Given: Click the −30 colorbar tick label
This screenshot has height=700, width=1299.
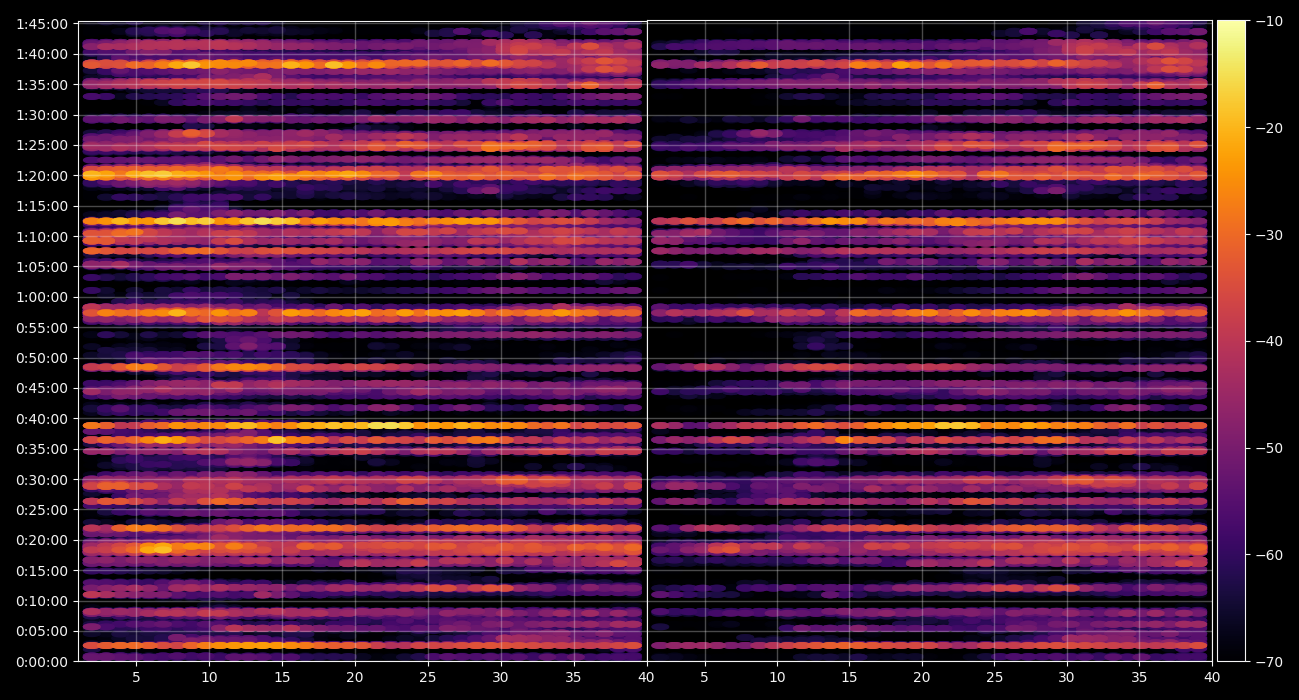Looking at the screenshot, I should pos(1269,235).
